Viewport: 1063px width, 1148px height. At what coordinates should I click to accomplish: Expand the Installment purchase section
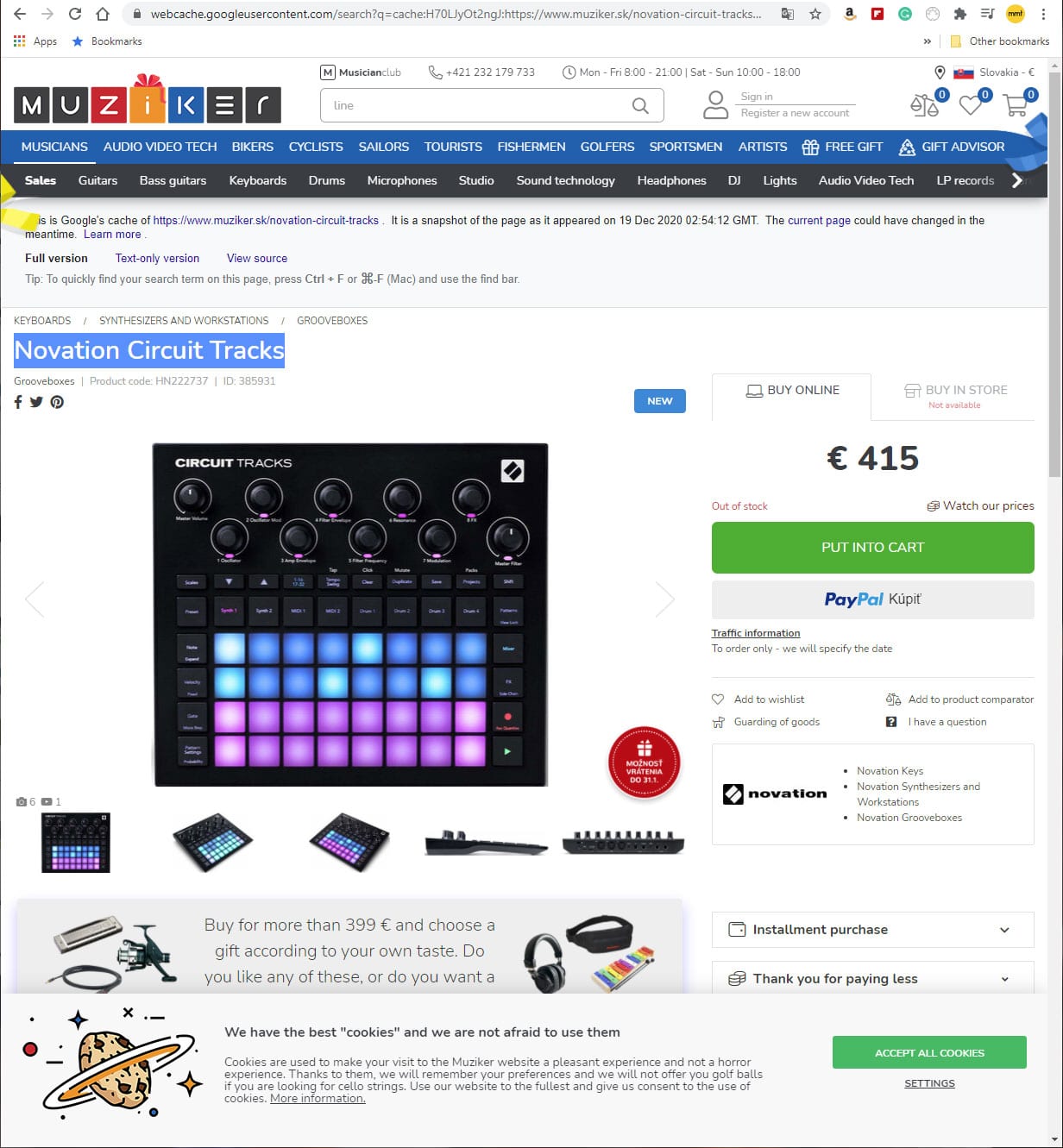[x=872, y=929]
